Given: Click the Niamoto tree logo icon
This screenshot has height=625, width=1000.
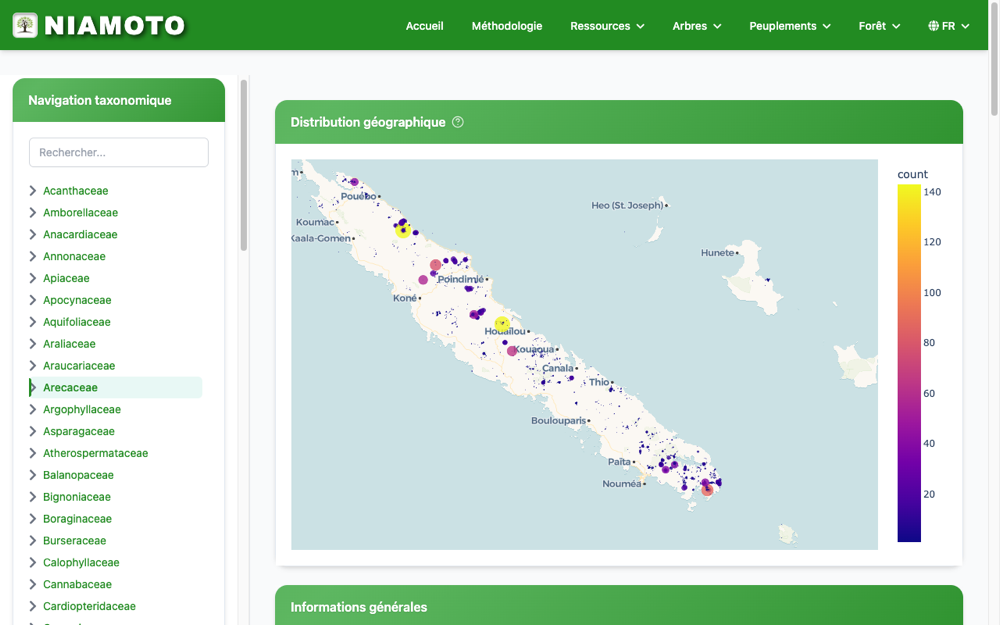Looking at the screenshot, I should point(25,26).
